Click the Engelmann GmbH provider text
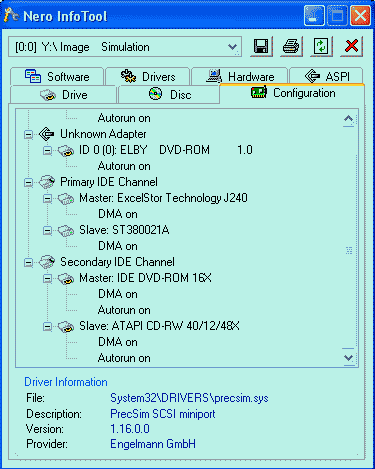 click(153, 444)
